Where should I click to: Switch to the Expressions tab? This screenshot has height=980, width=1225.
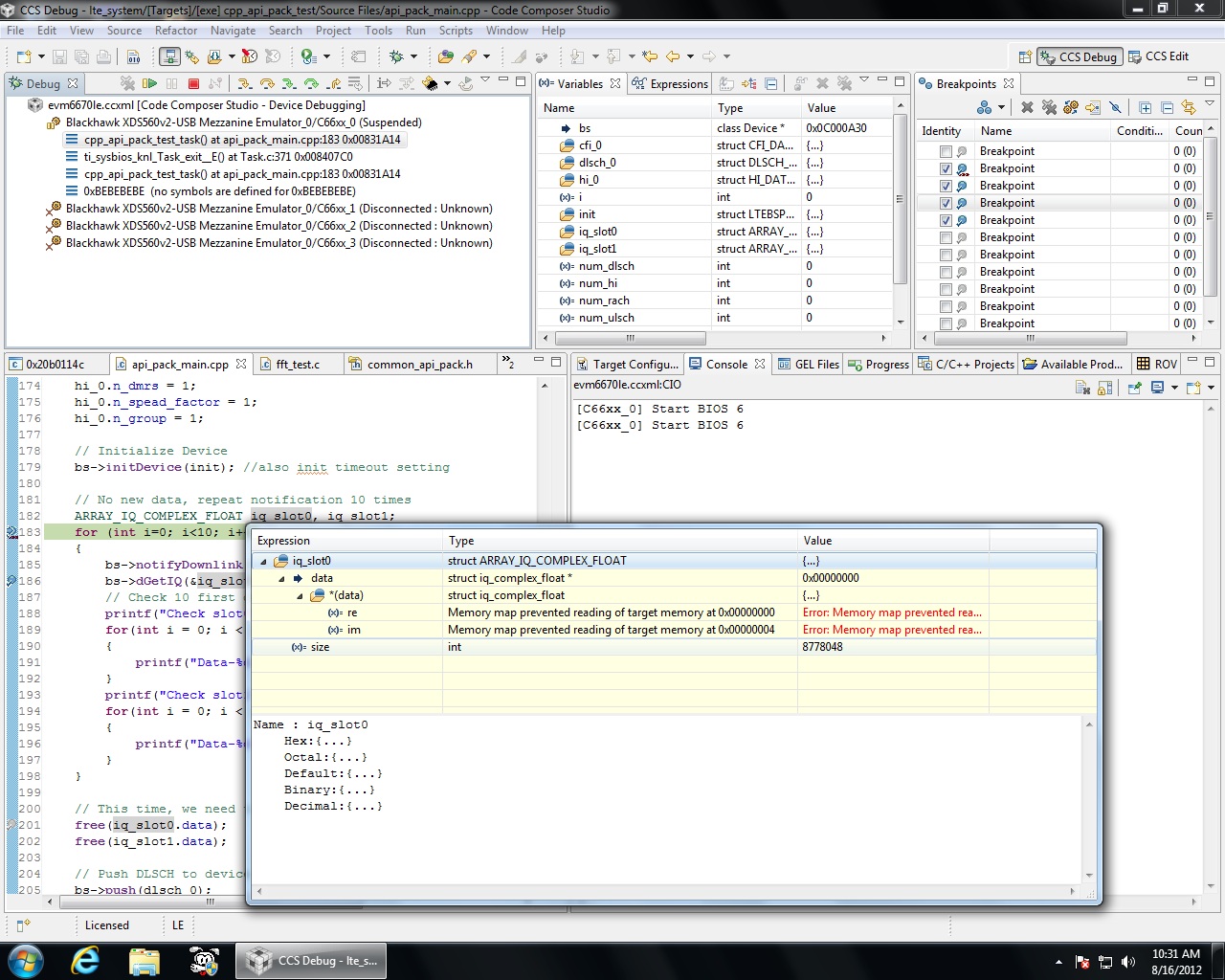670,84
